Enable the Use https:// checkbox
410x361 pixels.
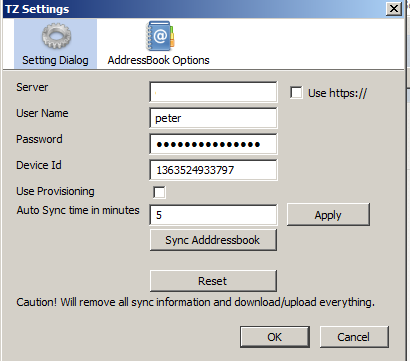(296, 93)
